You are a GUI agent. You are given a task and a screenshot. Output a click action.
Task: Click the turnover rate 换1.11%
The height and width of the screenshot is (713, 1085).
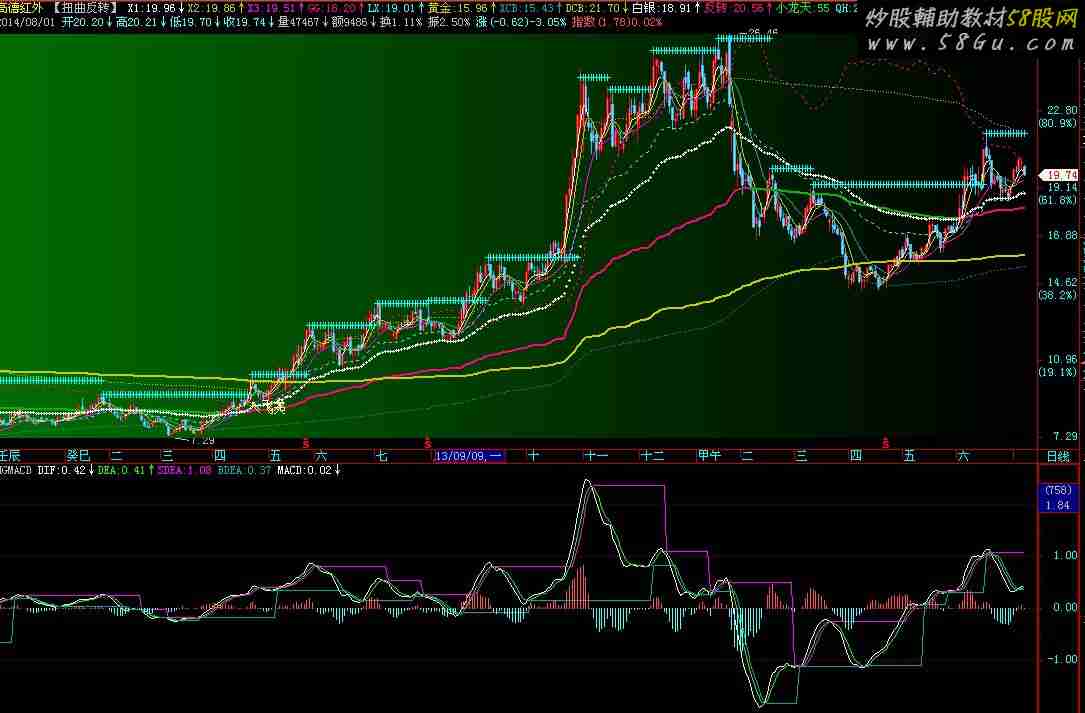[x=401, y=22]
